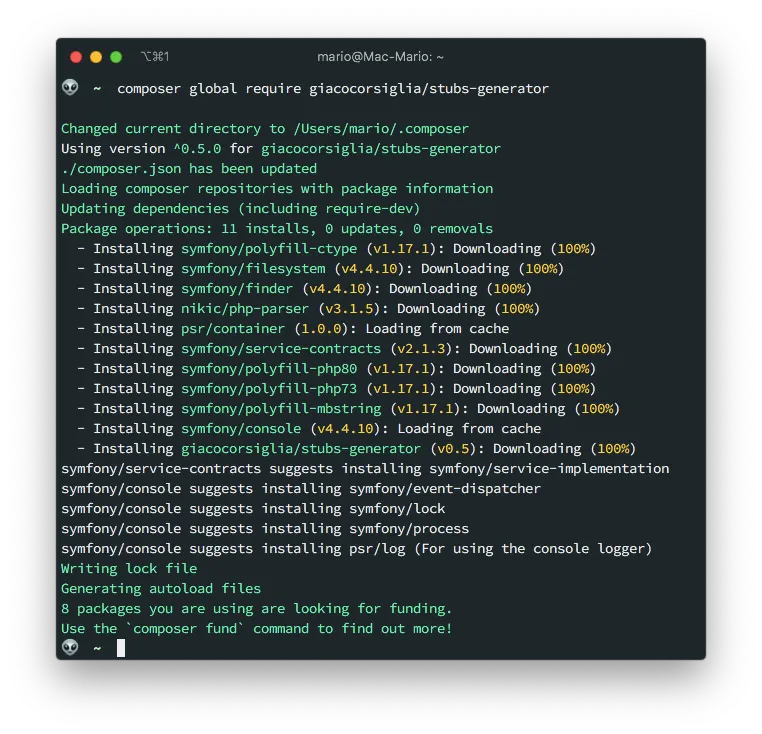Click the '100%' on symfony/finder line
This screenshot has width=762, height=734.
coord(509,289)
